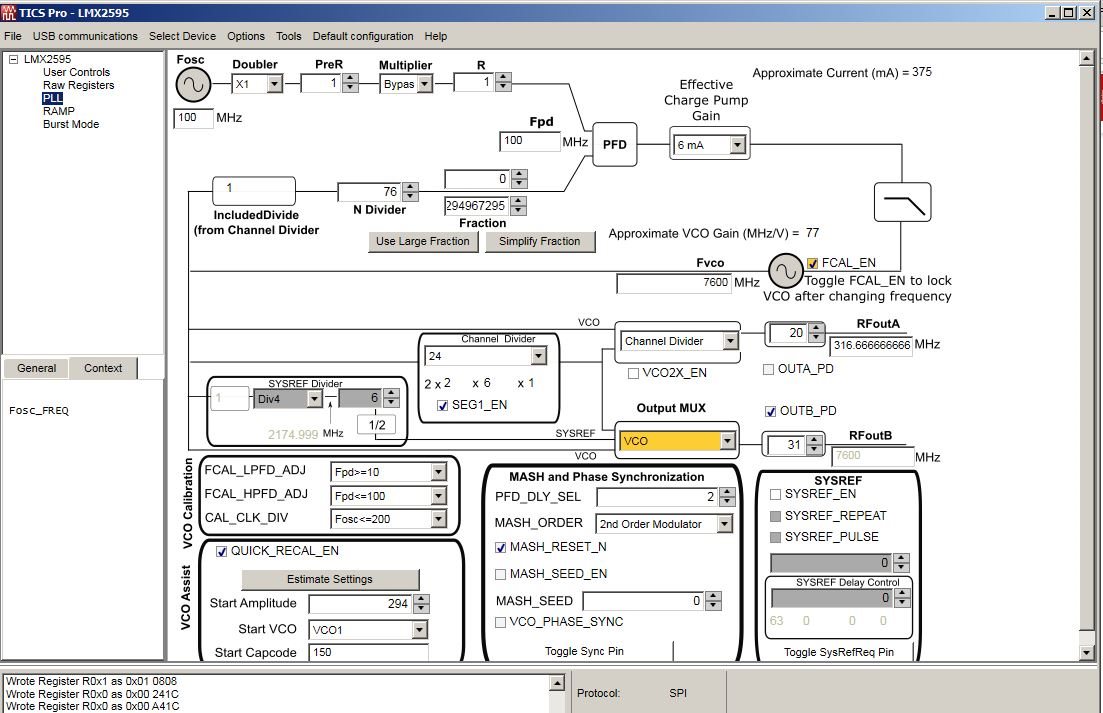The width and height of the screenshot is (1103, 713).
Task: Open the File menu
Action: coord(13,36)
